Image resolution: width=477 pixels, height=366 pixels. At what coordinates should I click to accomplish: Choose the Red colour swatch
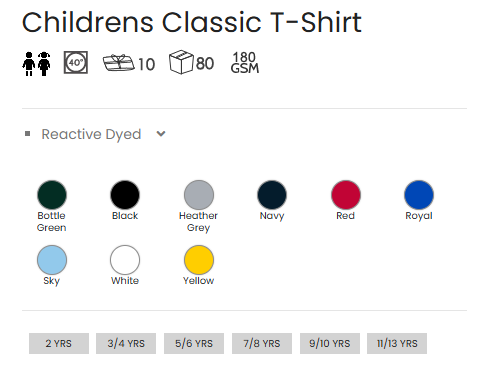point(346,195)
